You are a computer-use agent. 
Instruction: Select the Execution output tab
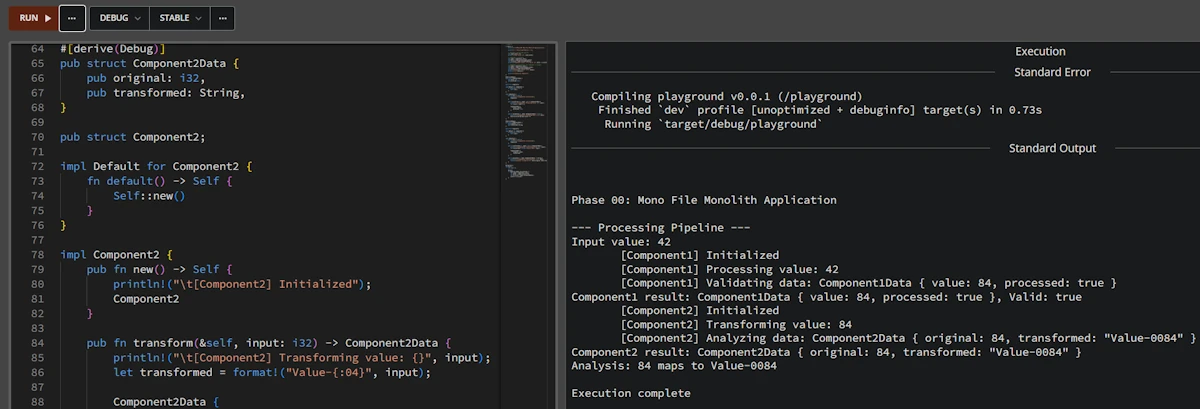1040,51
